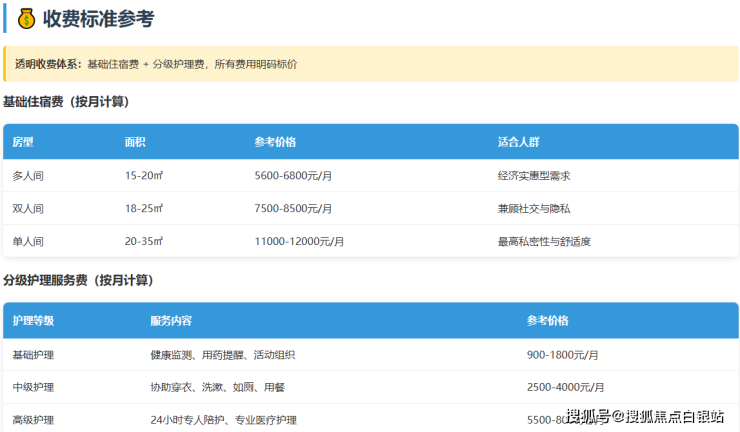The width and height of the screenshot is (740, 432).
Task: Click the money bag icon beside 收费标准参考
Action: (26, 18)
